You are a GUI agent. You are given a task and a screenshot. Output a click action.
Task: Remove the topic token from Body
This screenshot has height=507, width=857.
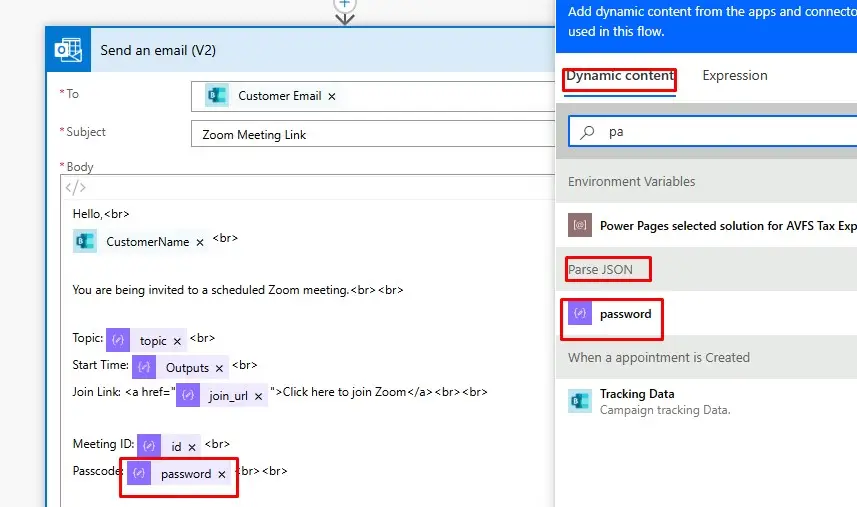pyautogui.click(x=177, y=342)
